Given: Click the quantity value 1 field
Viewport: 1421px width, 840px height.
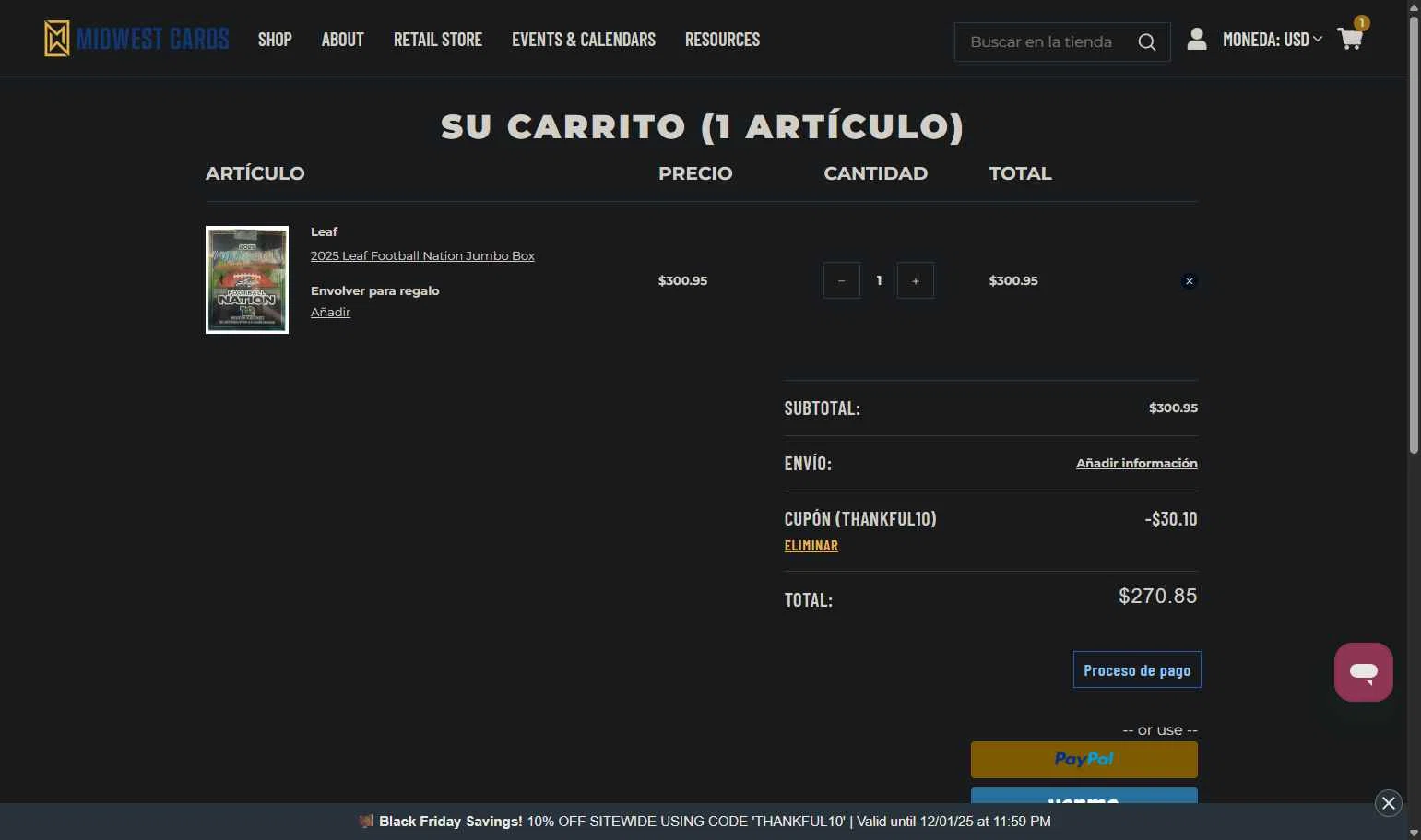Looking at the screenshot, I should [879, 280].
